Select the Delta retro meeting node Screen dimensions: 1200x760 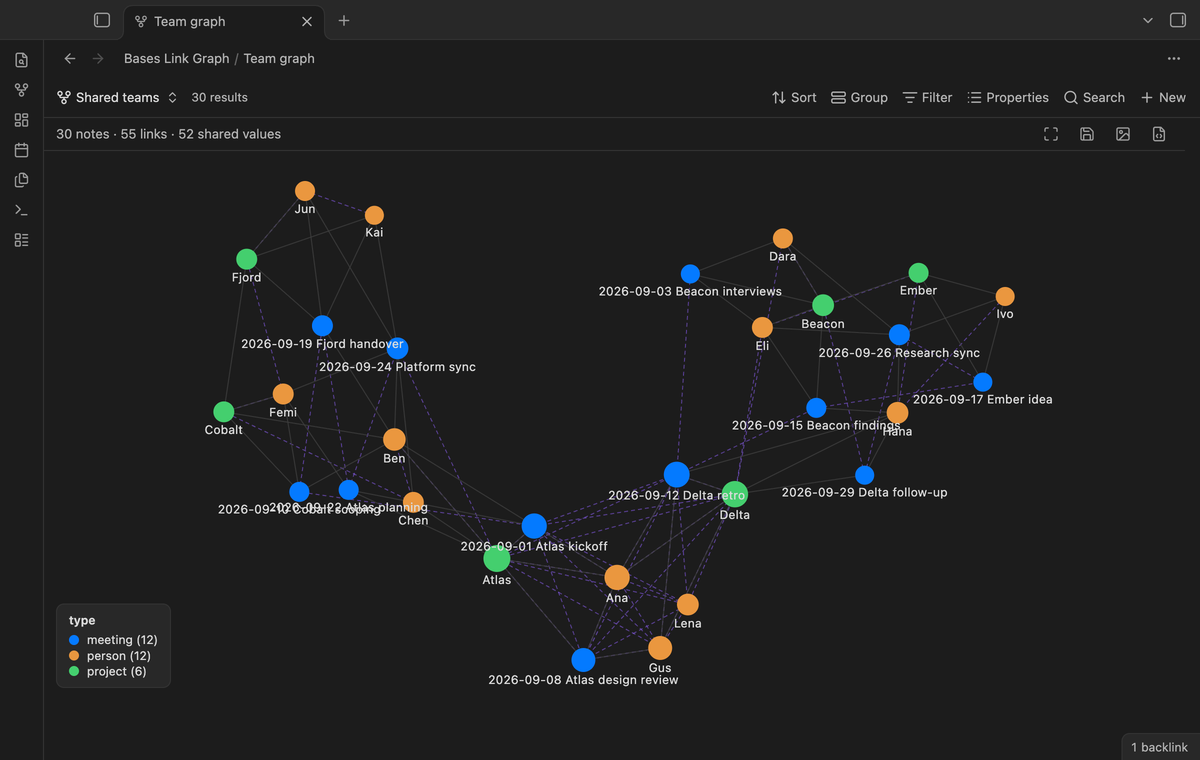click(677, 475)
